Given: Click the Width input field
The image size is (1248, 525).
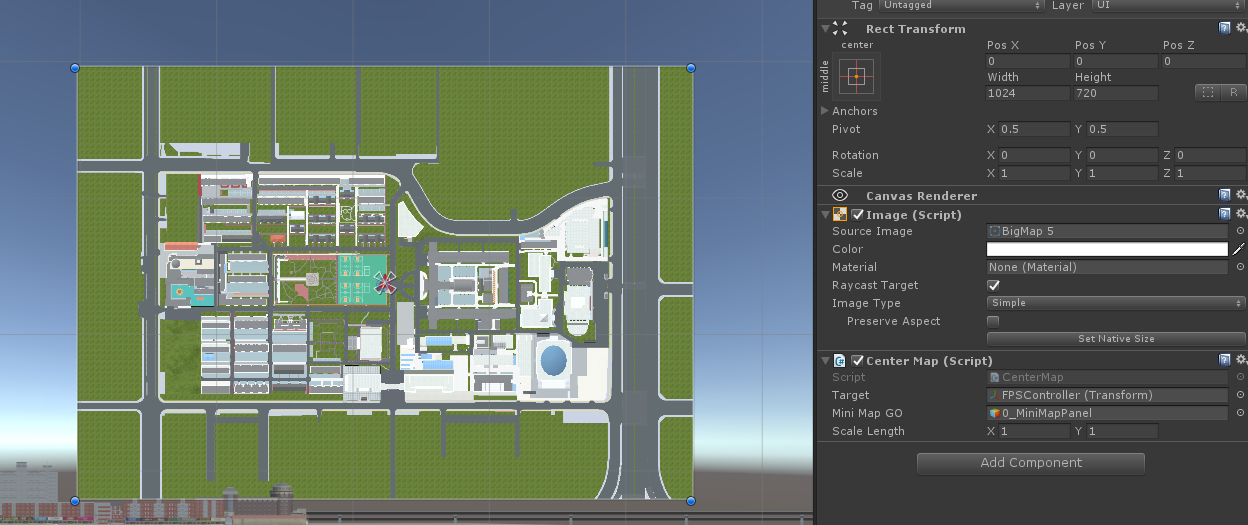Looking at the screenshot, I should coord(1027,93).
